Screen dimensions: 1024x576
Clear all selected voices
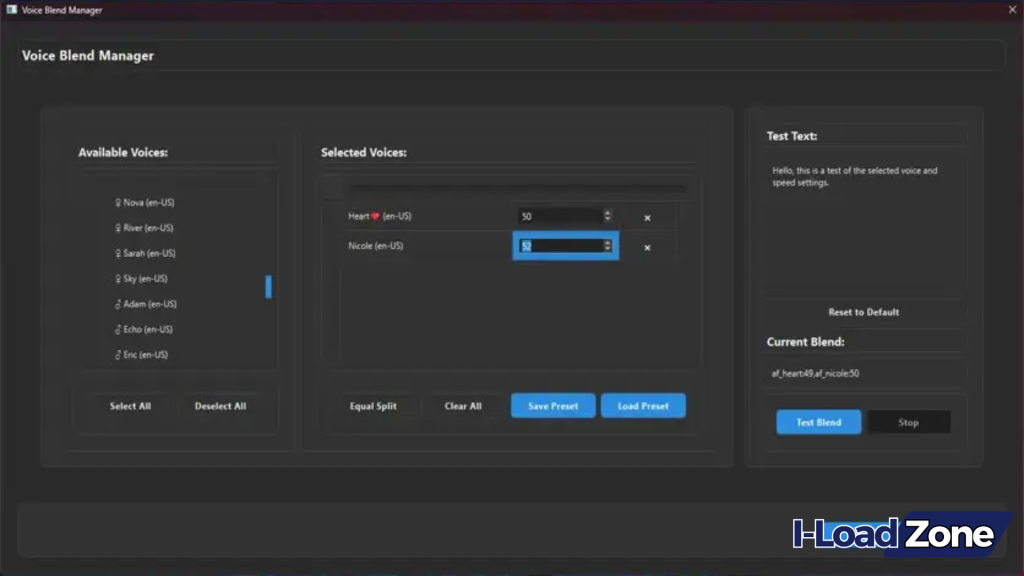pos(463,406)
